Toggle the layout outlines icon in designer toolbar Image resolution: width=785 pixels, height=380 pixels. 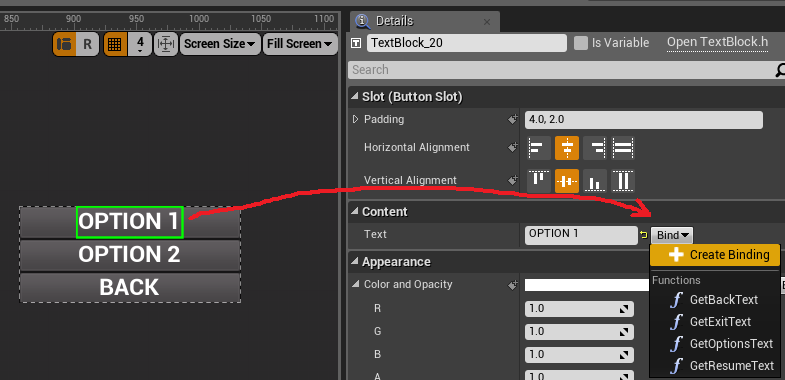coord(64,44)
